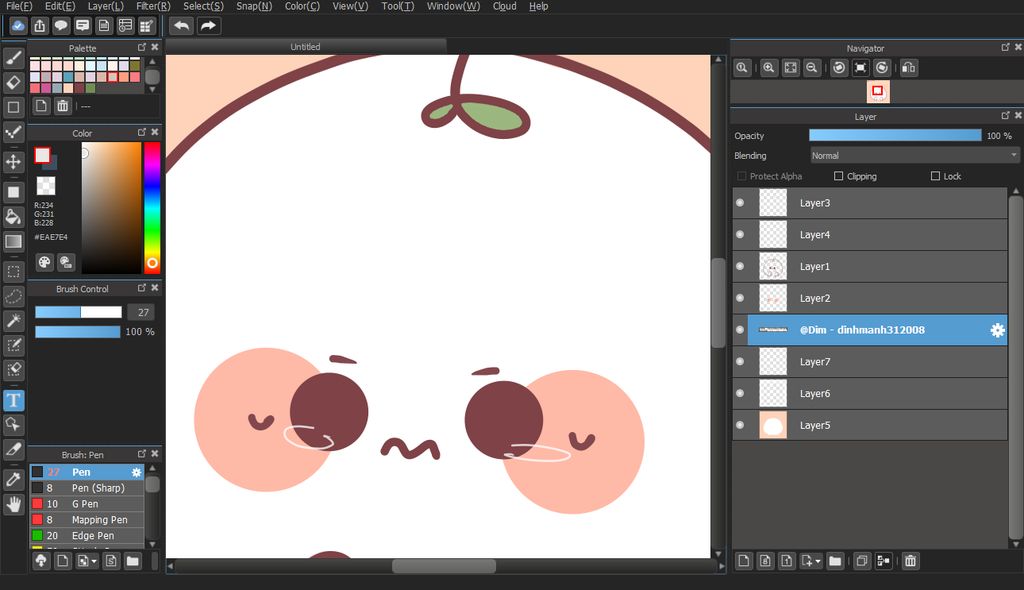Hide Layer4 using its eye toggle

point(740,235)
